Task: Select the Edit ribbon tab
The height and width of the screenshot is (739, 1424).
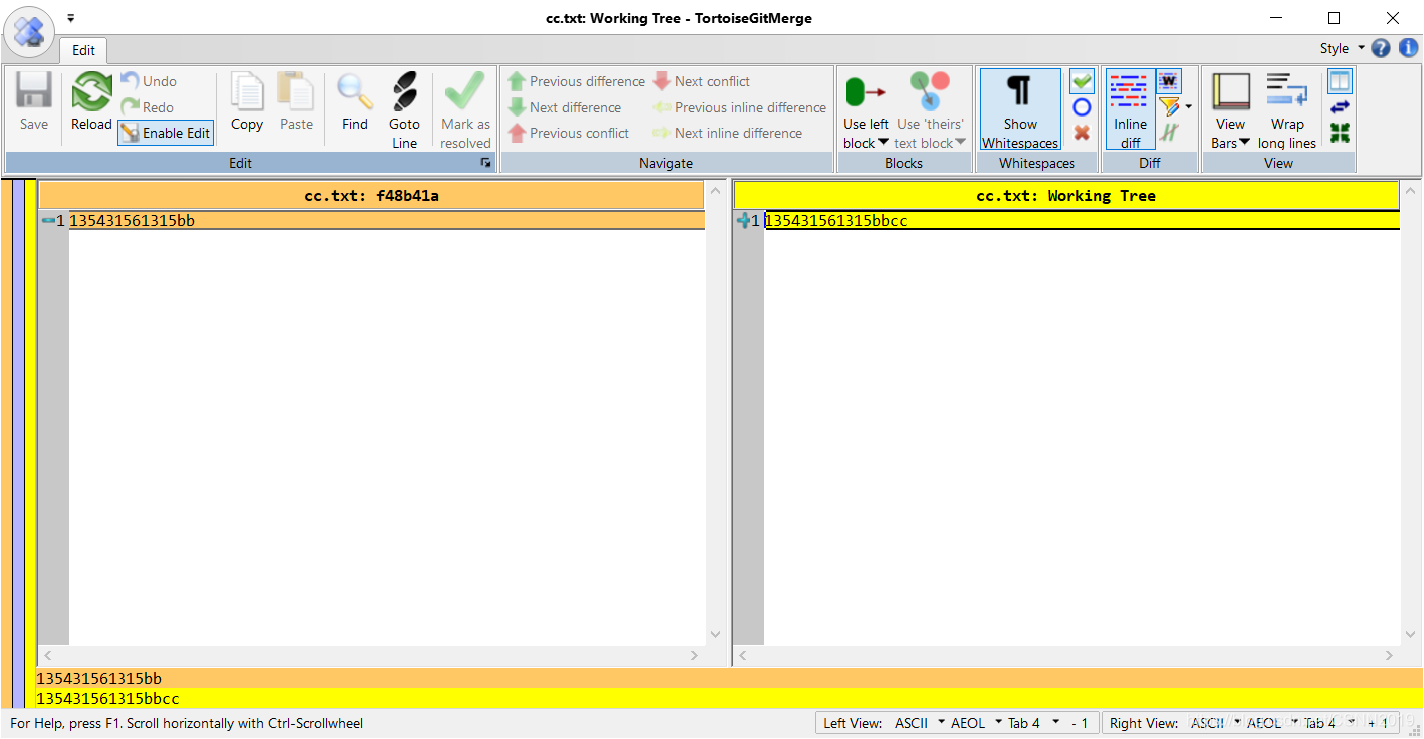Action: [x=83, y=50]
